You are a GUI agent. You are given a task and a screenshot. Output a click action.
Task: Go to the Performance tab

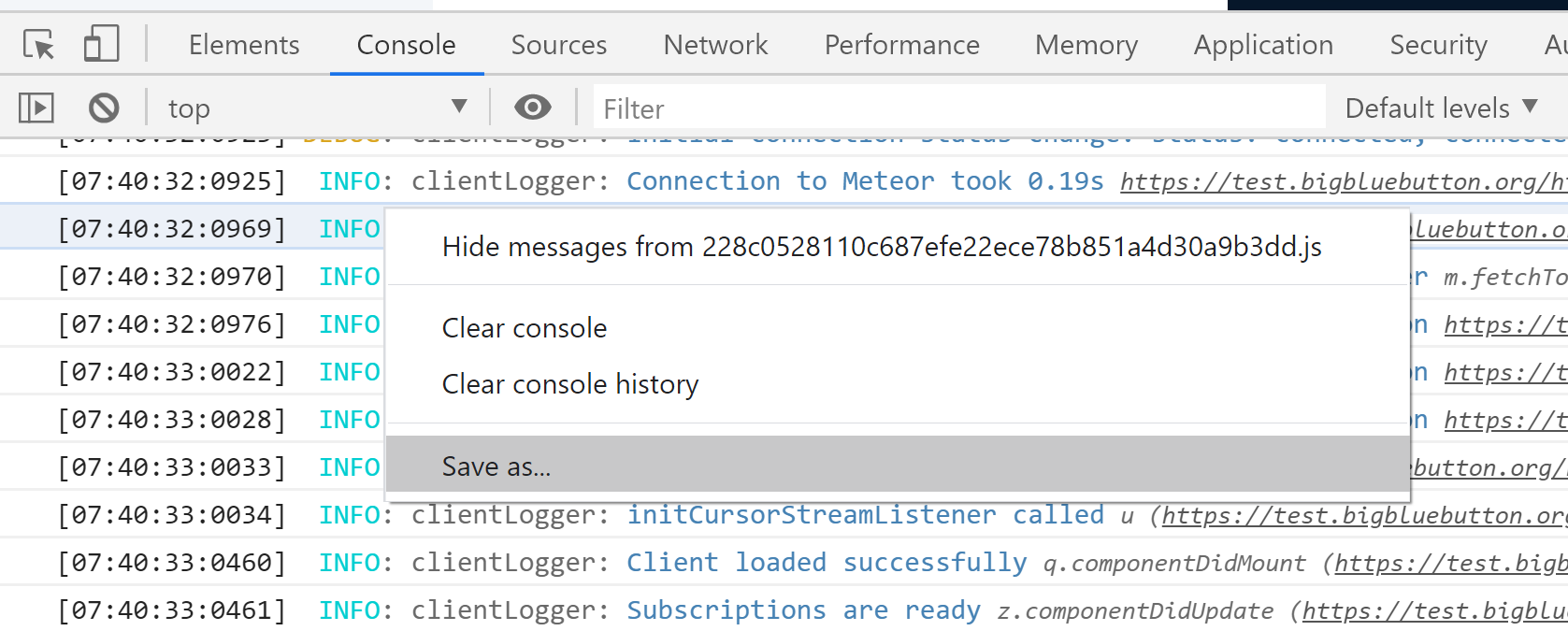(901, 45)
